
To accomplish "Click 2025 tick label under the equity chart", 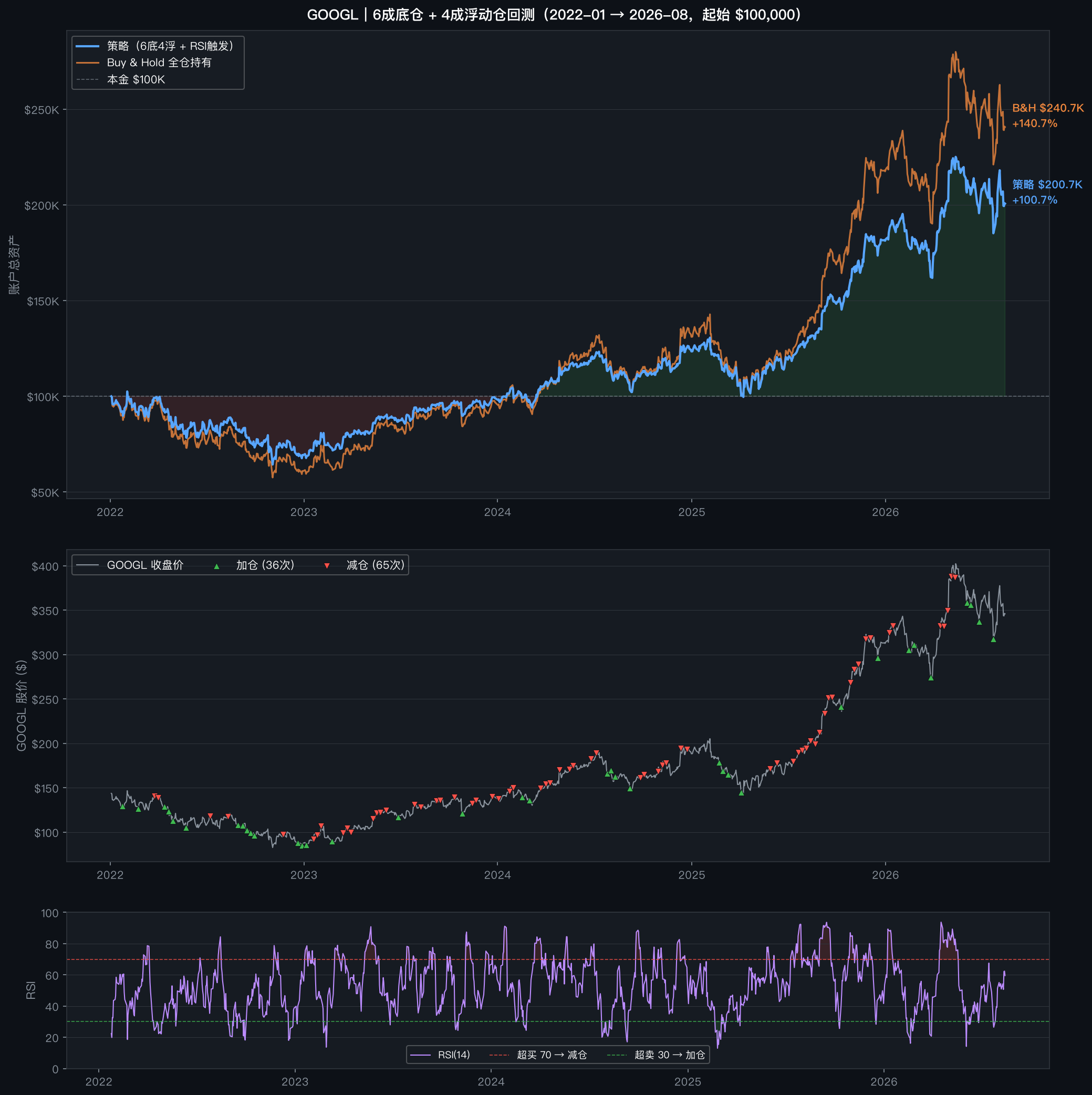I will (691, 512).
